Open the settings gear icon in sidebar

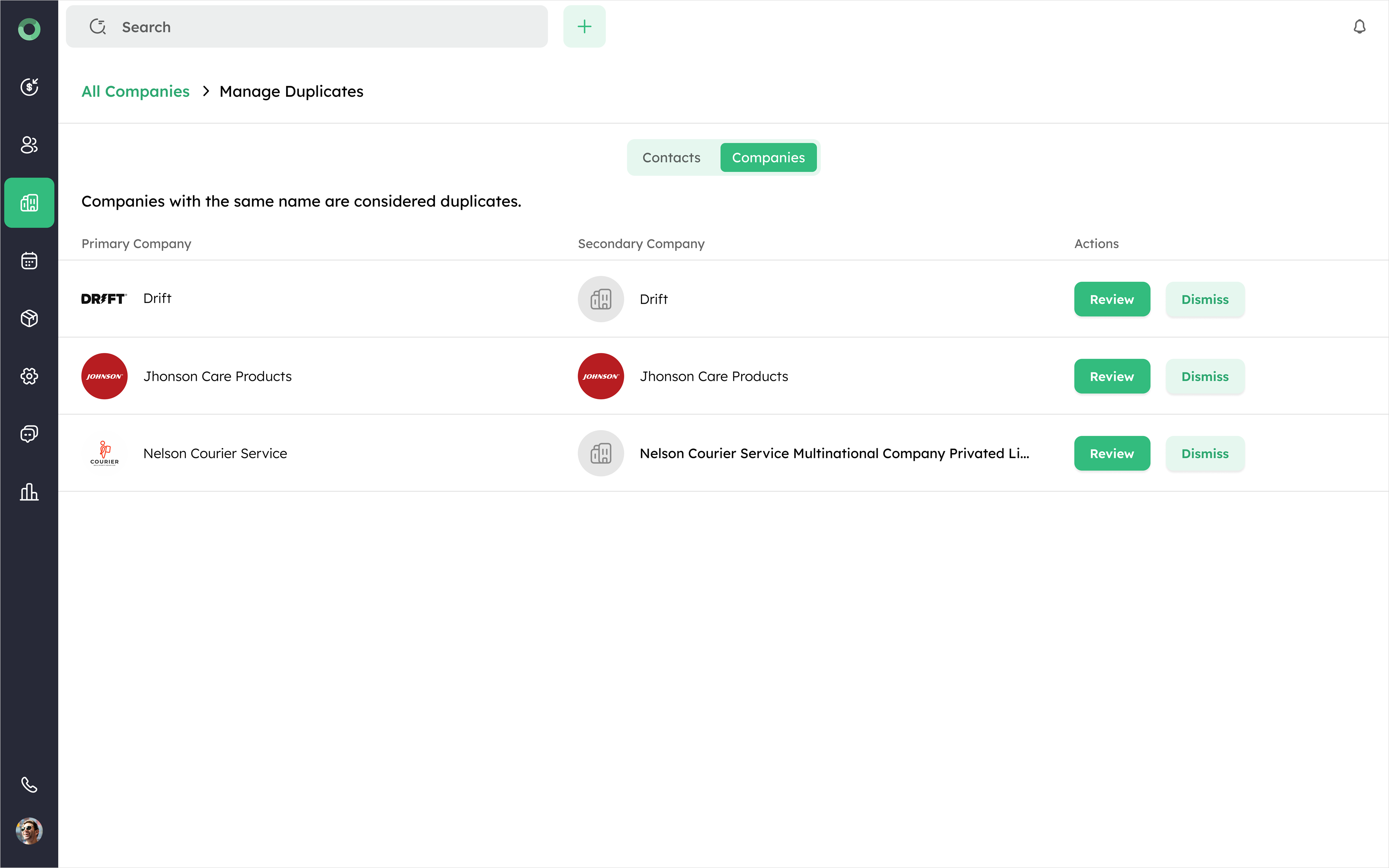[29, 376]
